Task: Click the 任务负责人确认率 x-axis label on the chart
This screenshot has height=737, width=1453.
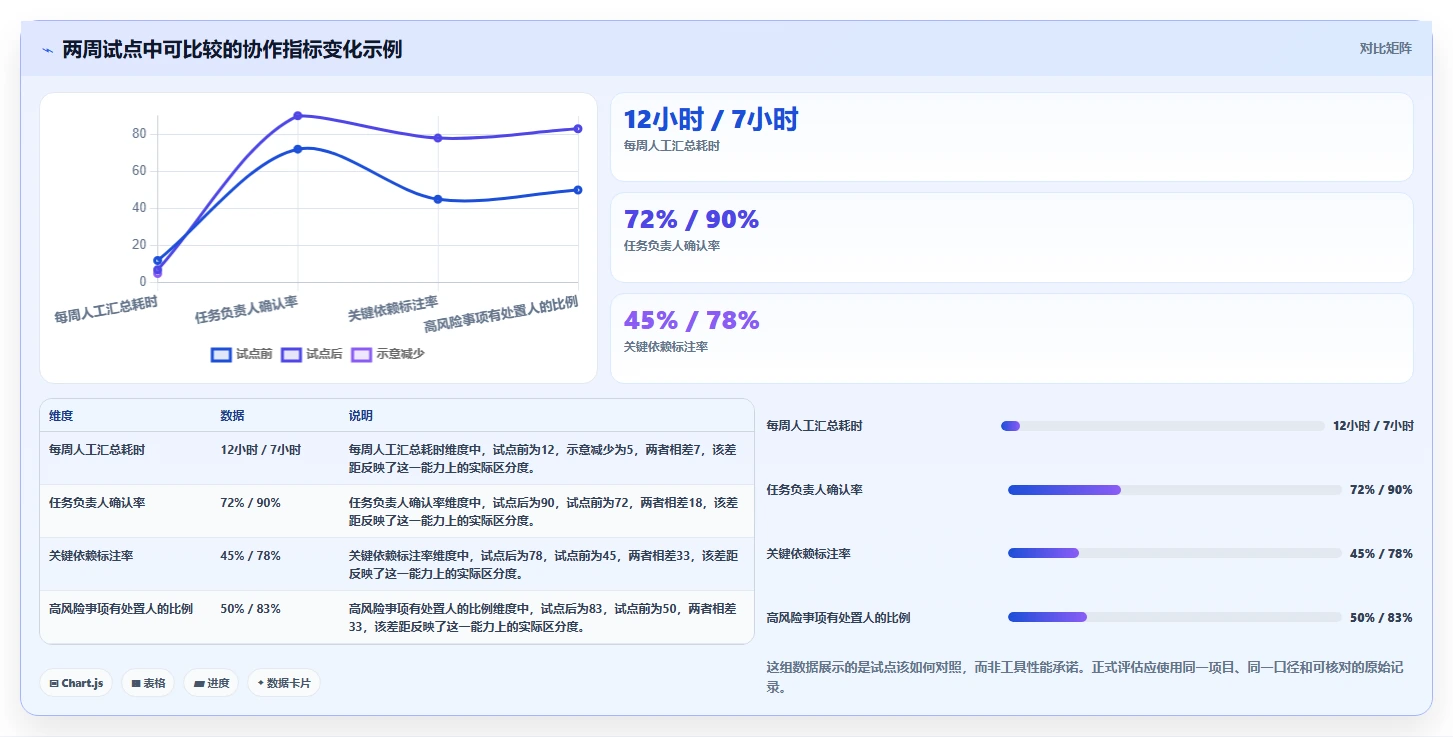Action: [246, 309]
